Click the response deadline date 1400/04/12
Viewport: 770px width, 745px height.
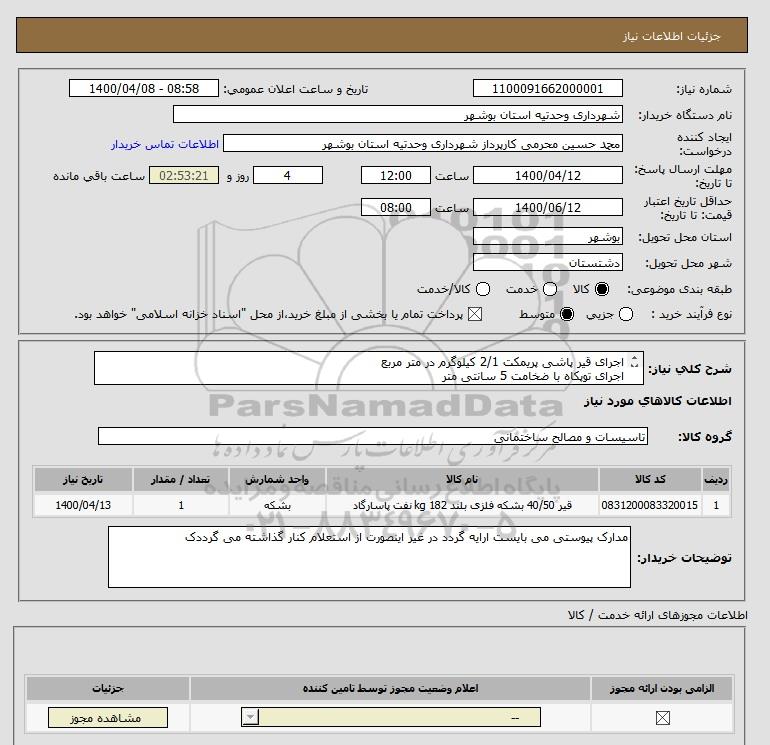(x=548, y=175)
